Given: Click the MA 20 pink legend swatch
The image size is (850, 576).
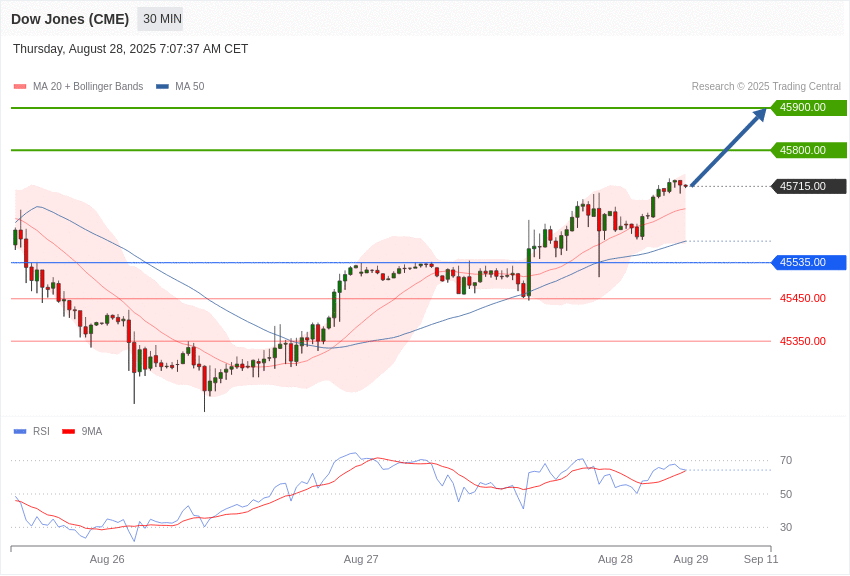Looking at the screenshot, I should pyautogui.click(x=20, y=87).
